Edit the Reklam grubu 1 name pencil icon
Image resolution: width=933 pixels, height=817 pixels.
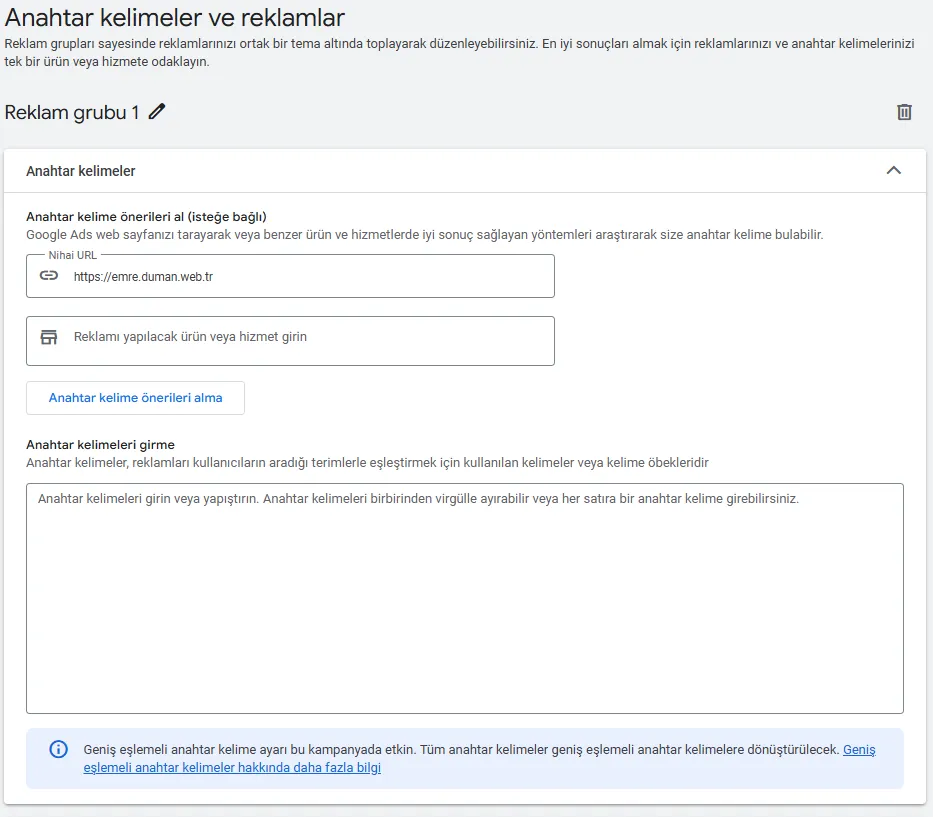click(x=157, y=112)
